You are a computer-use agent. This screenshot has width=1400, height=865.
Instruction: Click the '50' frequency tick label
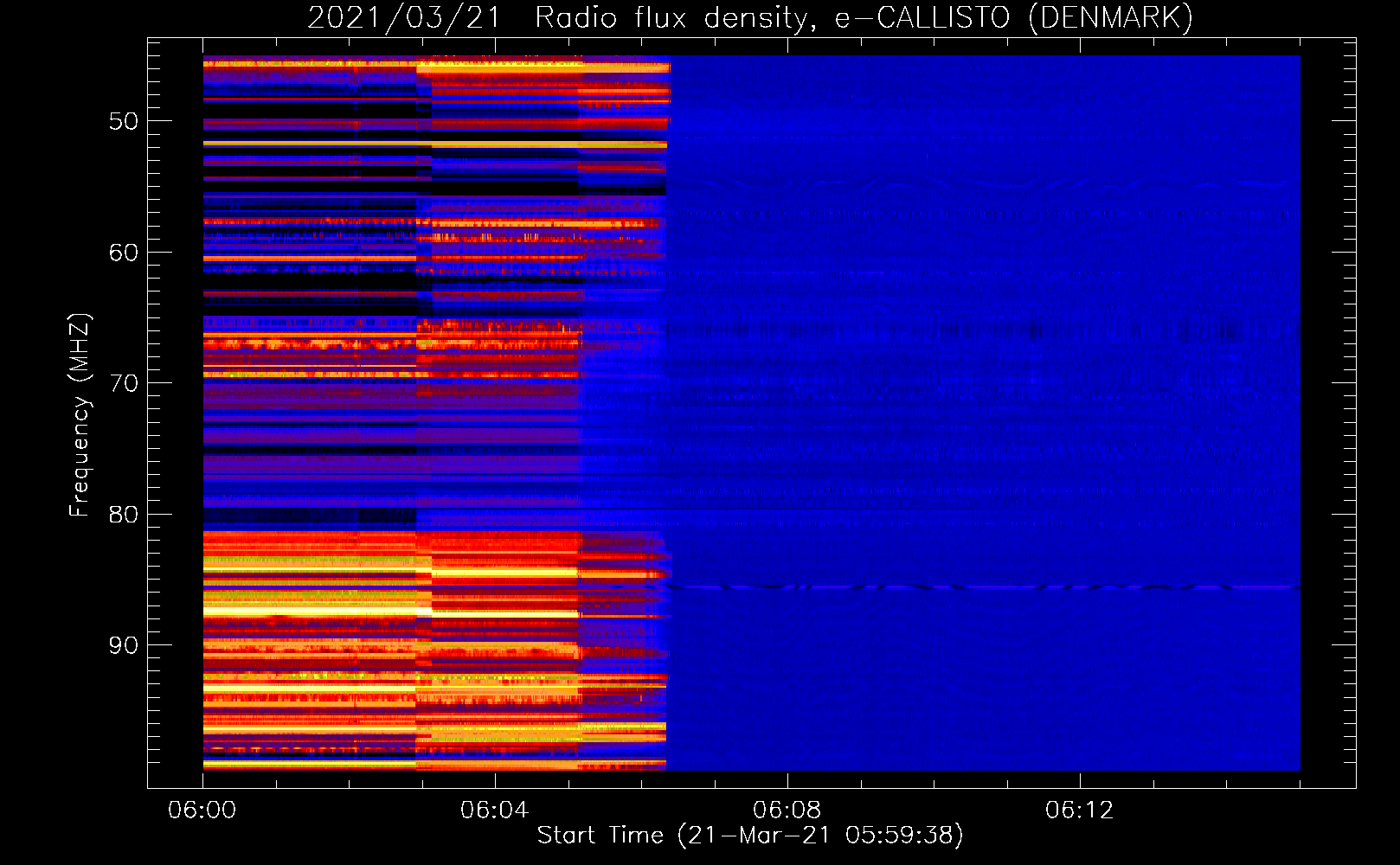coord(124,121)
